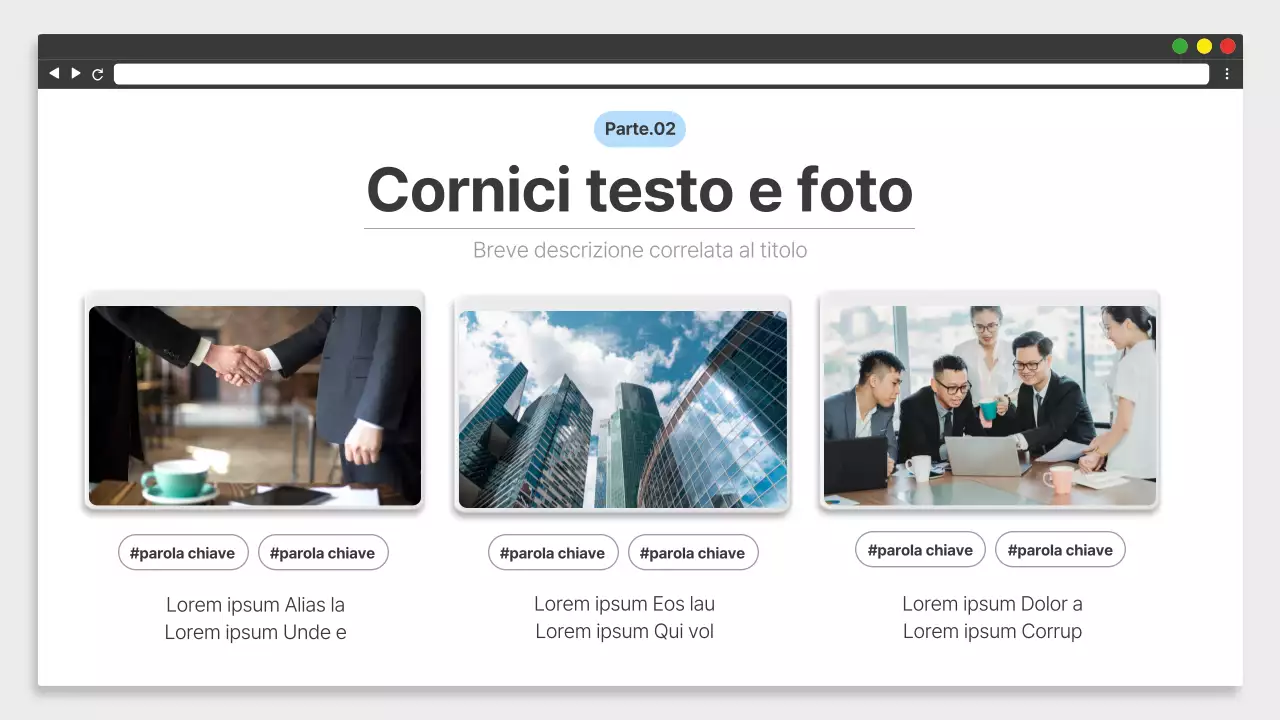Click the Breve descrizione correlata al titolo subtitle
Viewport: 1280px width, 720px height.
[x=640, y=250]
